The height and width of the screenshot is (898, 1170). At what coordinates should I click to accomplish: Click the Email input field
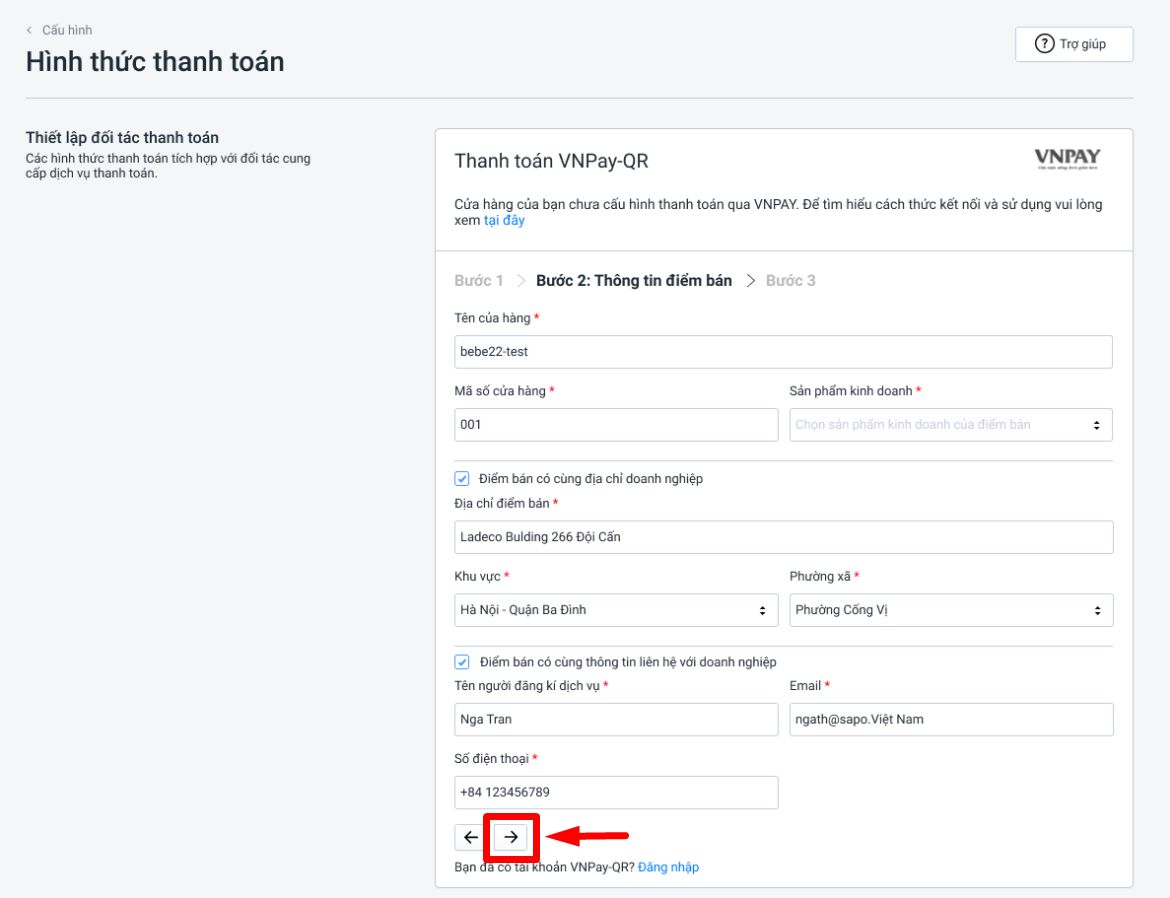pos(950,720)
